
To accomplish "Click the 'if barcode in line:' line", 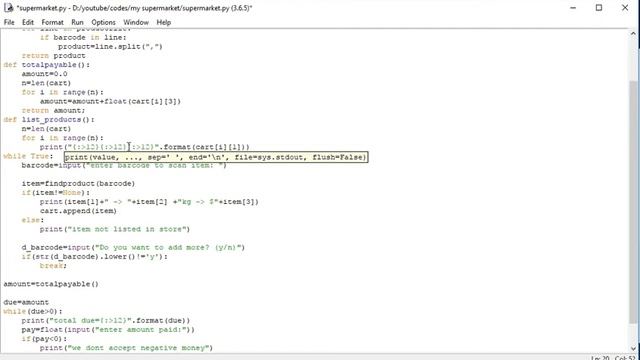I will [x=83, y=38].
